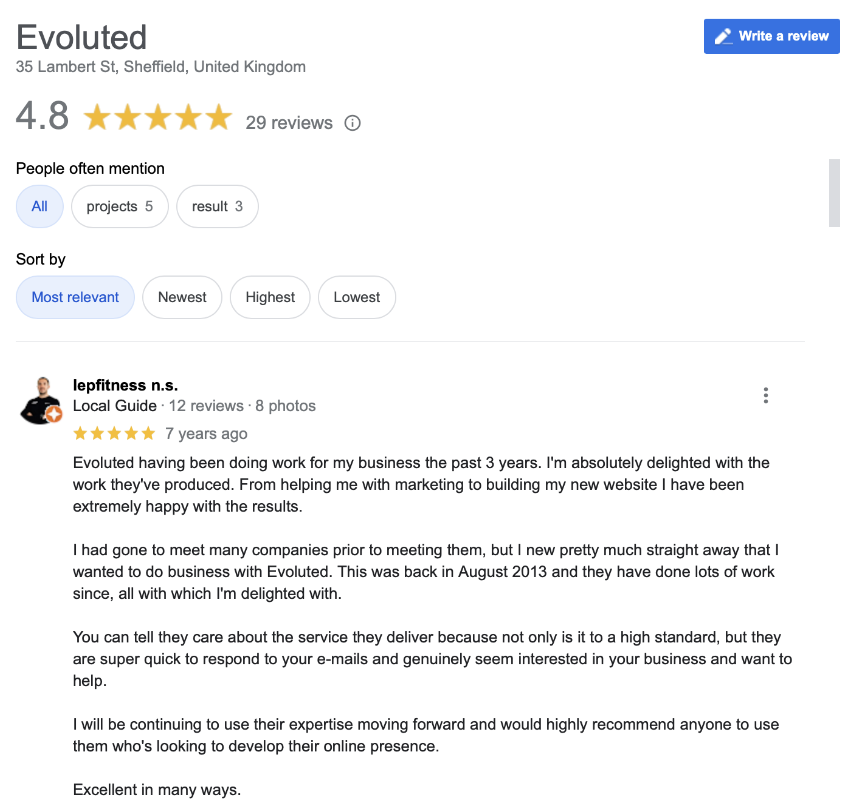Click the info icon beside 29 reviews
The width and height of the screenshot is (862, 806).
[x=352, y=123]
